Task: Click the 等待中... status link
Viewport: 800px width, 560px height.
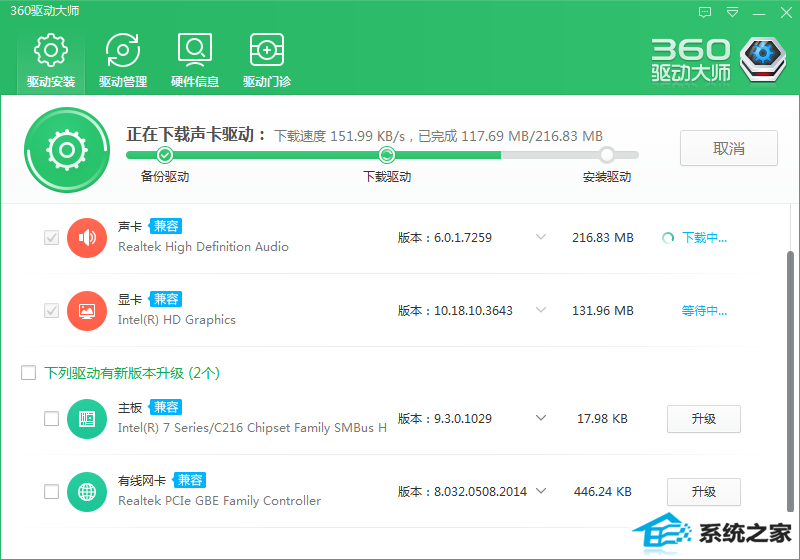Action: point(705,311)
